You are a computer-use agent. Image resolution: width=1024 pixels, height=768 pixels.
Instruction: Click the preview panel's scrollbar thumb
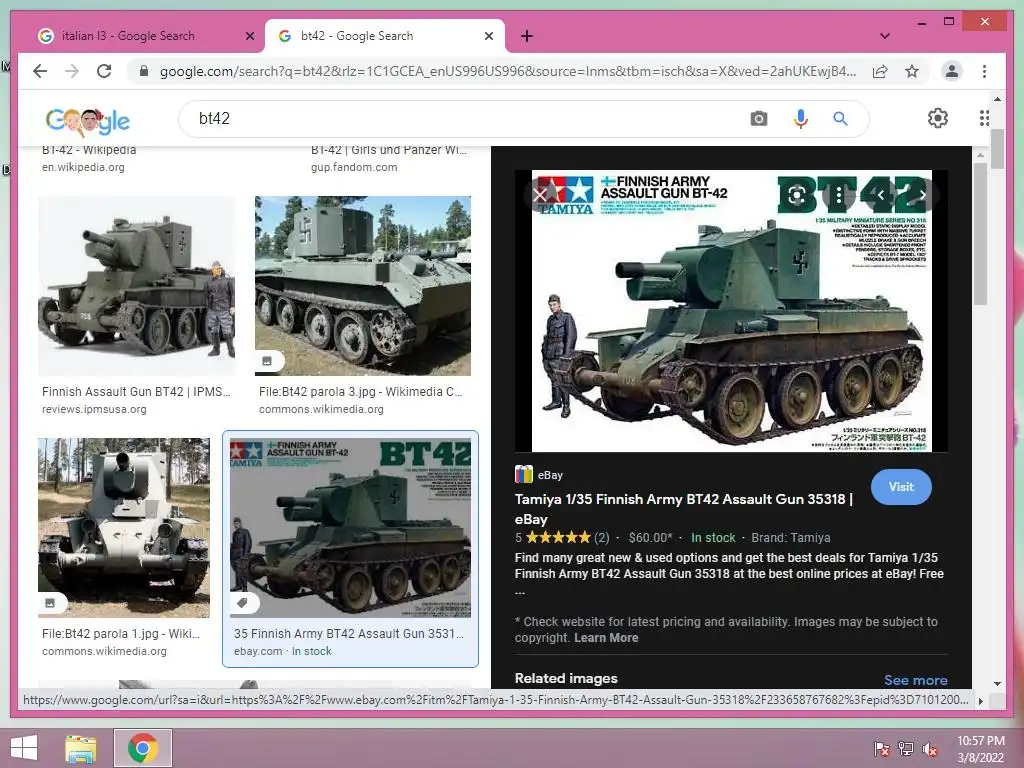click(x=980, y=234)
